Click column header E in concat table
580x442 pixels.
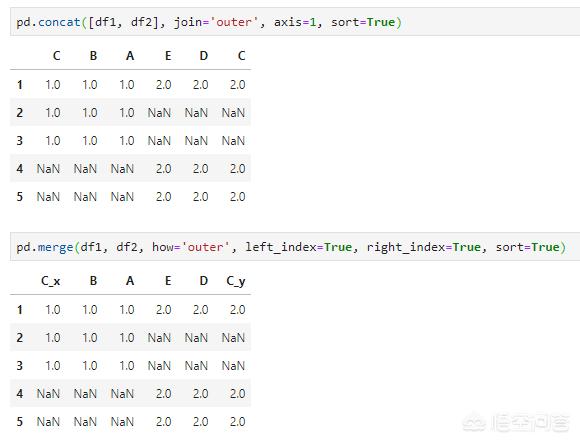tap(168, 56)
